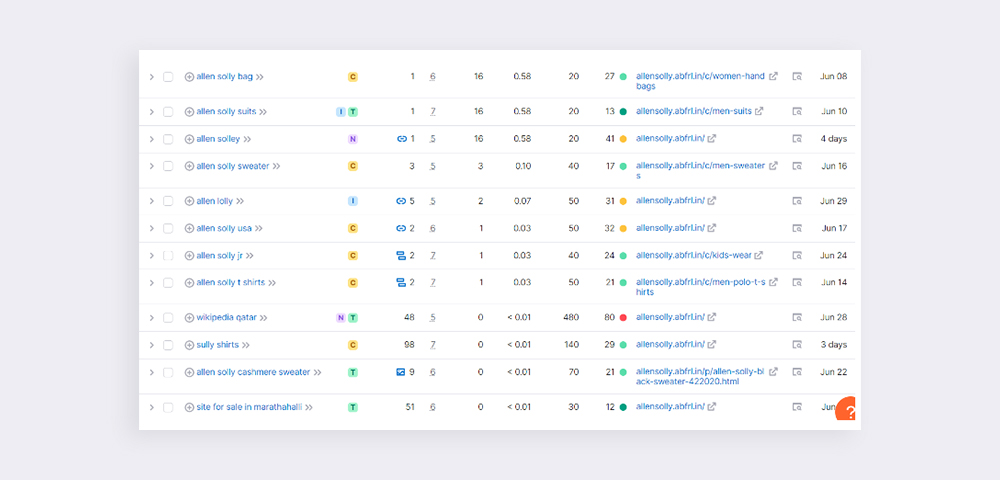Click double-arrow next to wikipedia qatar
Screen dimensions: 1000x480
[263, 317]
